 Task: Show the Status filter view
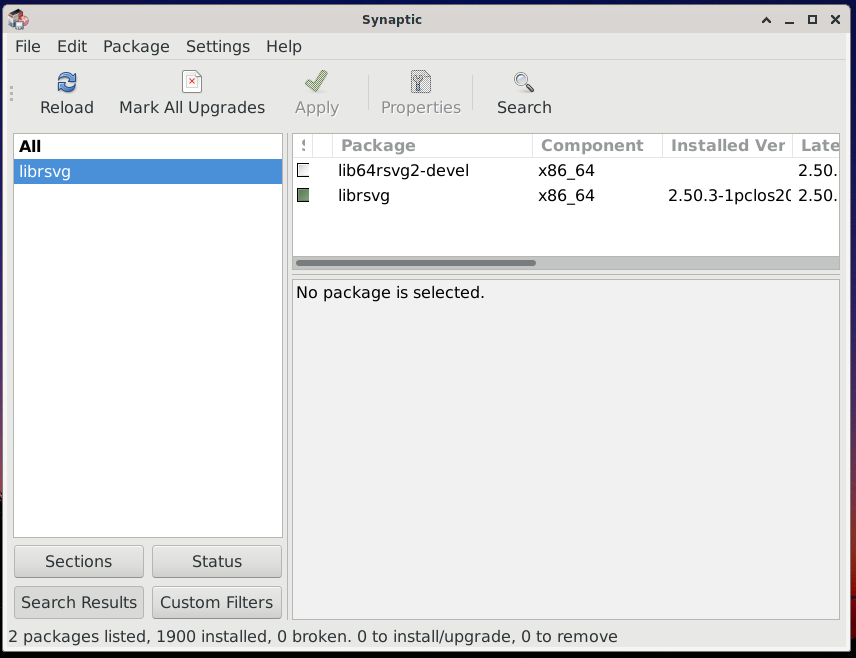click(x=217, y=561)
